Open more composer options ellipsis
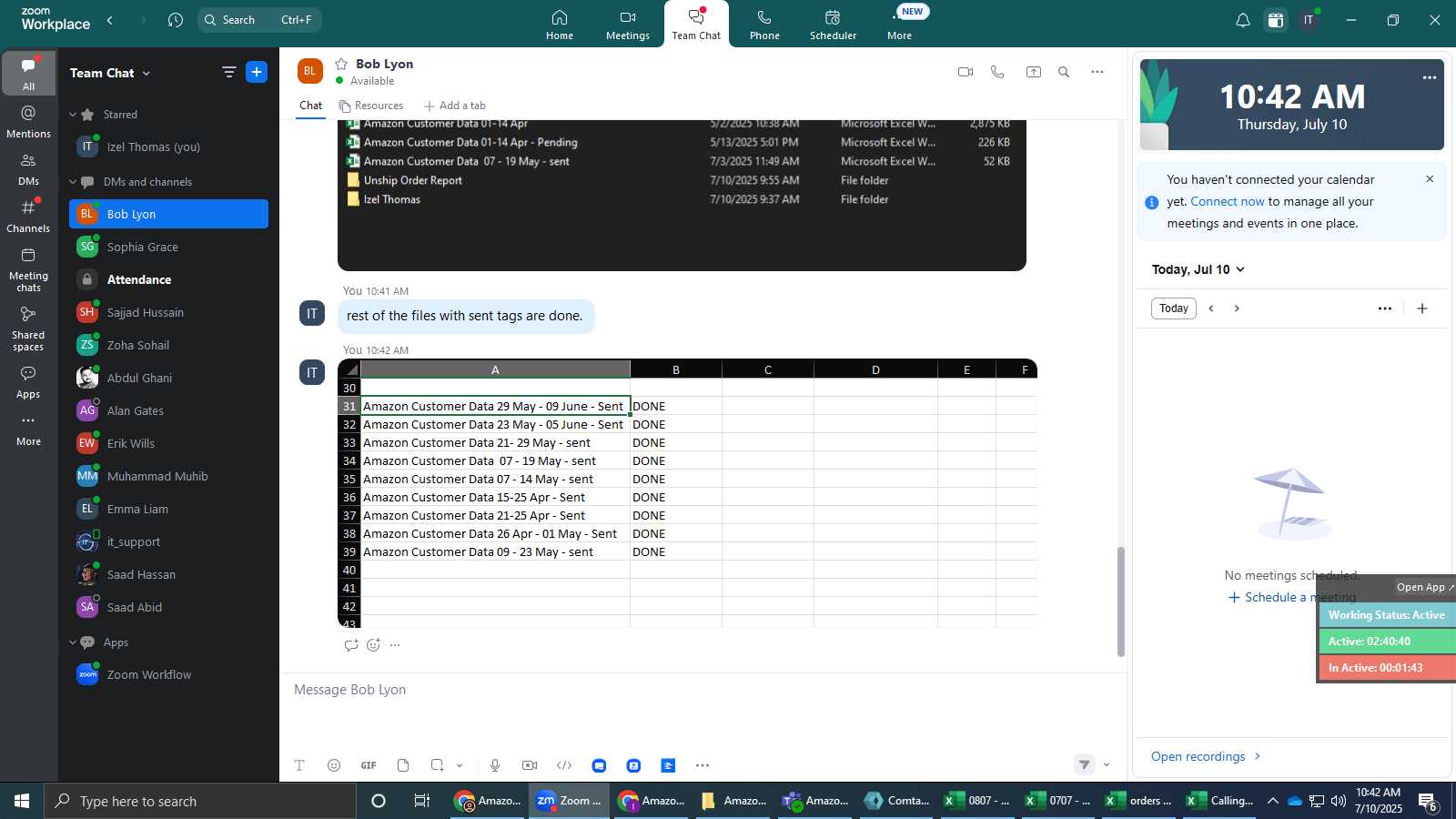Image resolution: width=1456 pixels, height=819 pixels. [x=703, y=765]
